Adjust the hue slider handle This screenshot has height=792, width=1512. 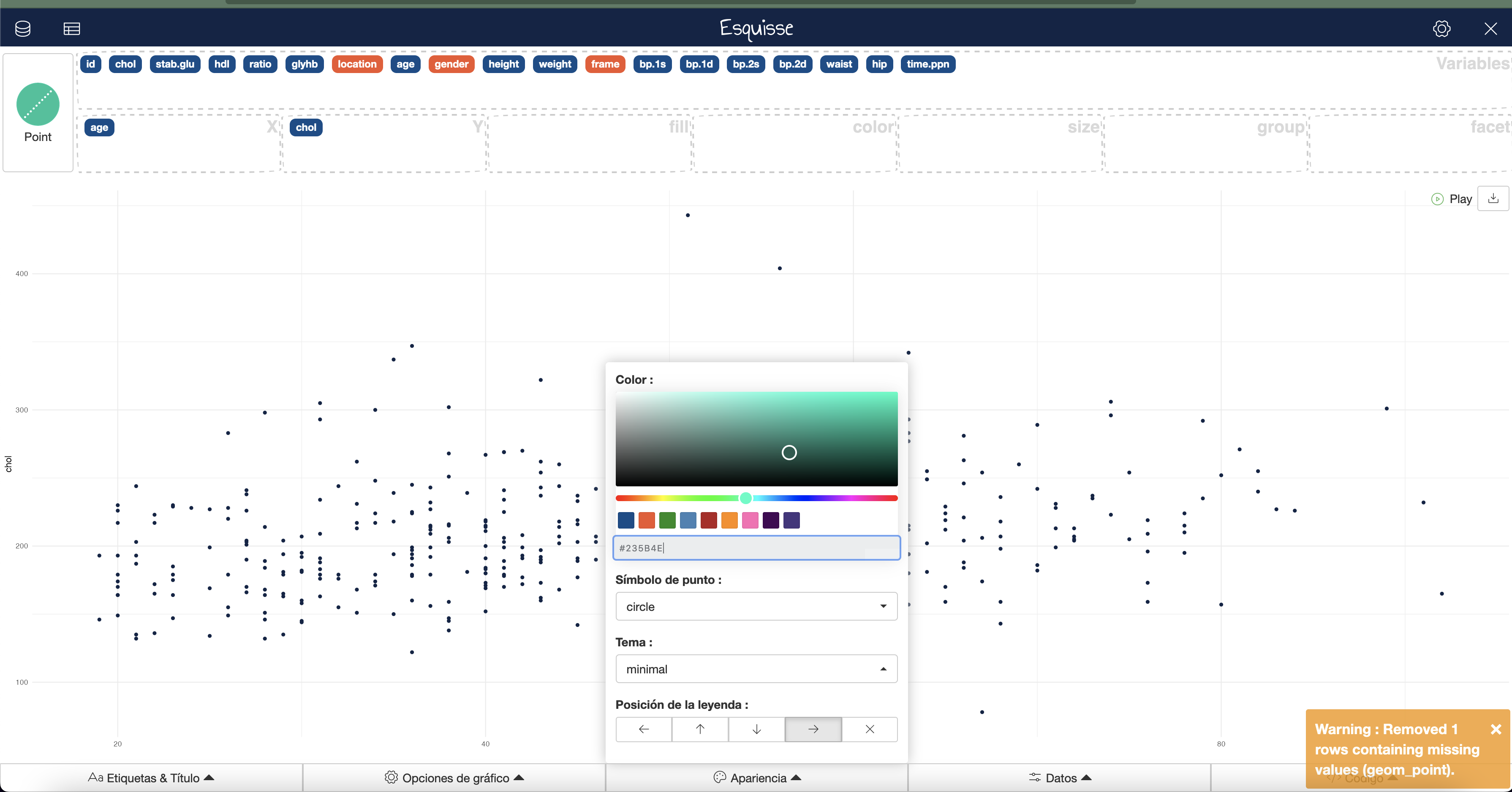(x=745, y=498)
